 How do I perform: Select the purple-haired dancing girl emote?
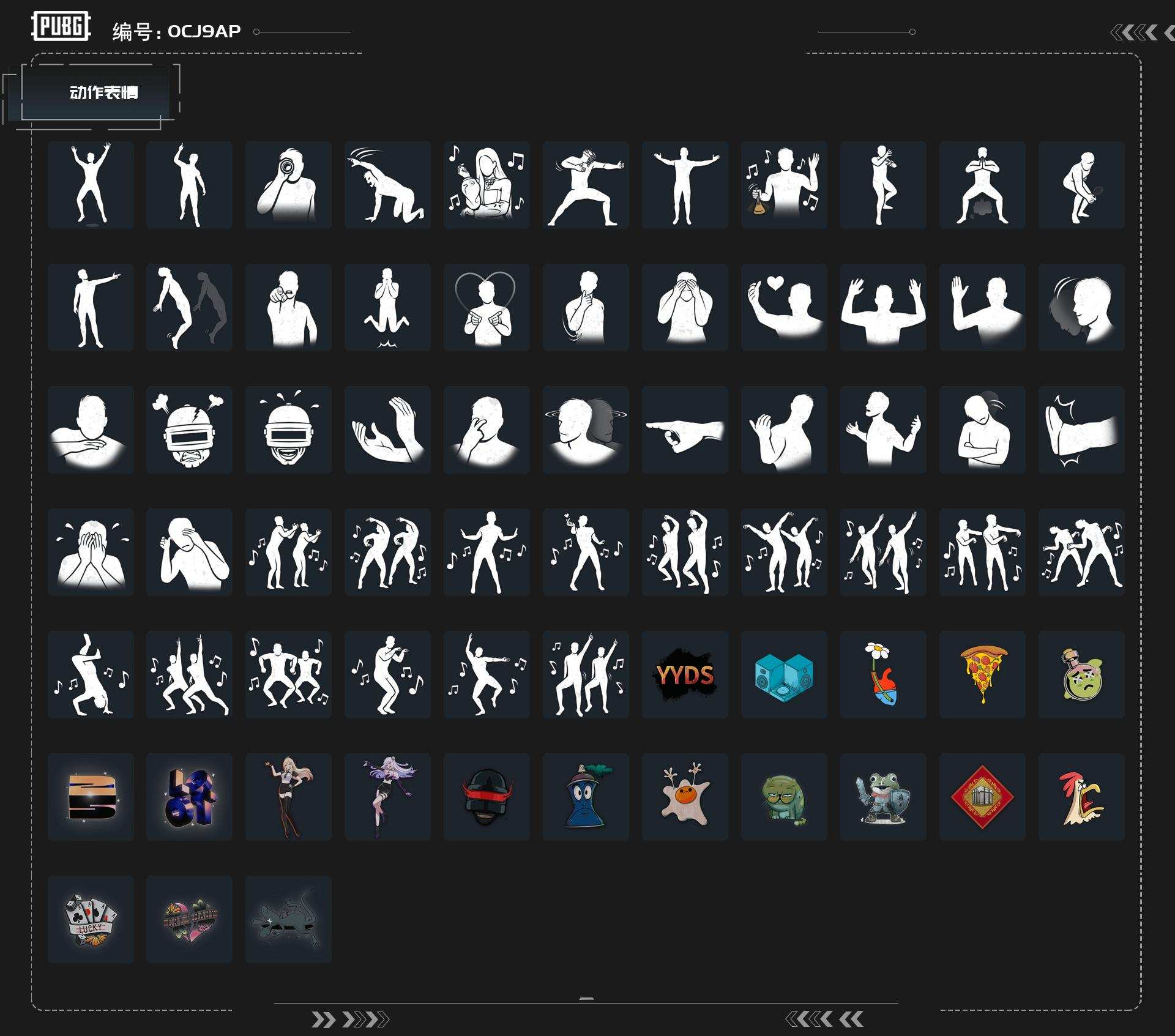pos(387,797)
